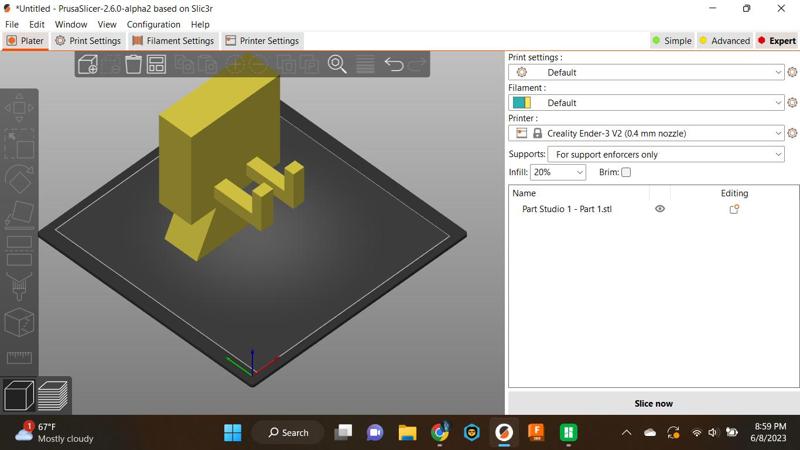Switch to Expert mode
The image size is (800, 450).
tap(777, 40)
